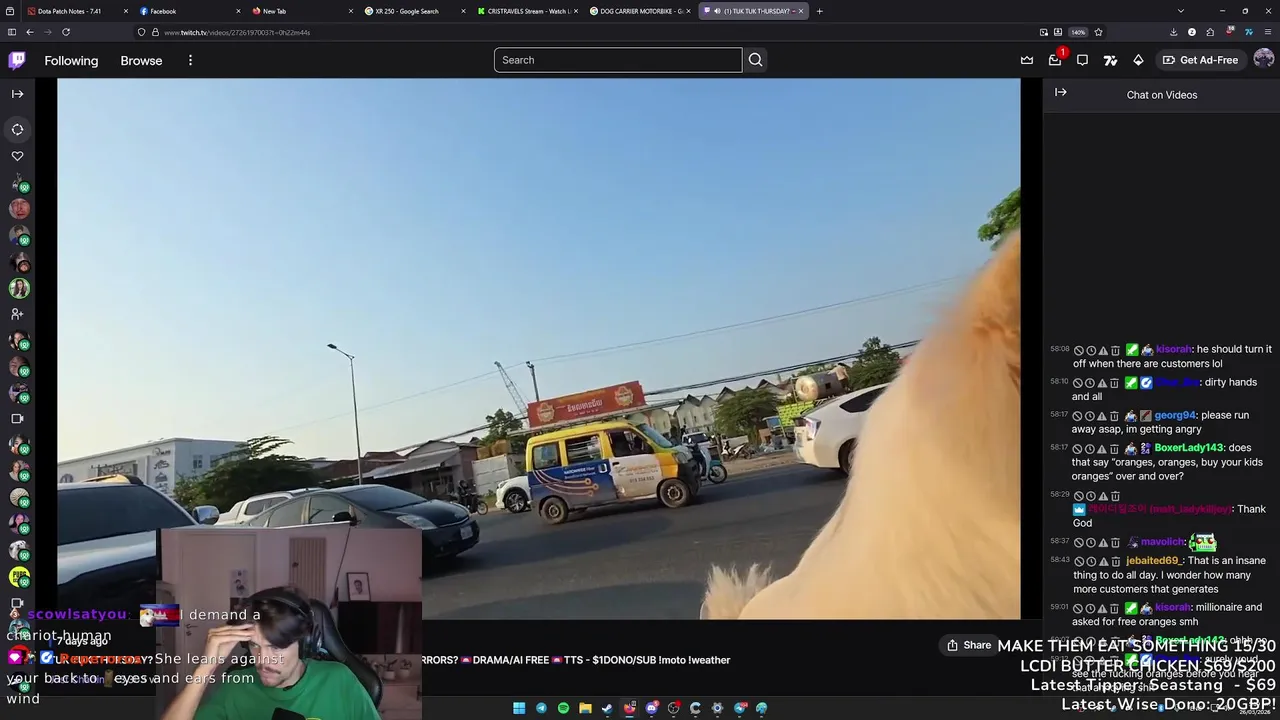The image size is (1280, 720).
Task: Open the Whispers speech bubble icon
Action: [1082, 60]
